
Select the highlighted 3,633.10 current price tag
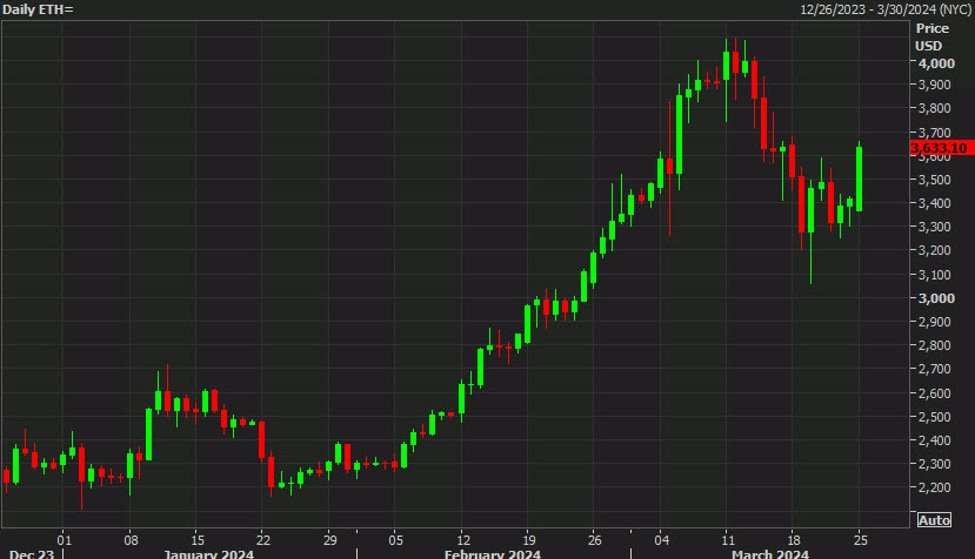click(940, 148)
